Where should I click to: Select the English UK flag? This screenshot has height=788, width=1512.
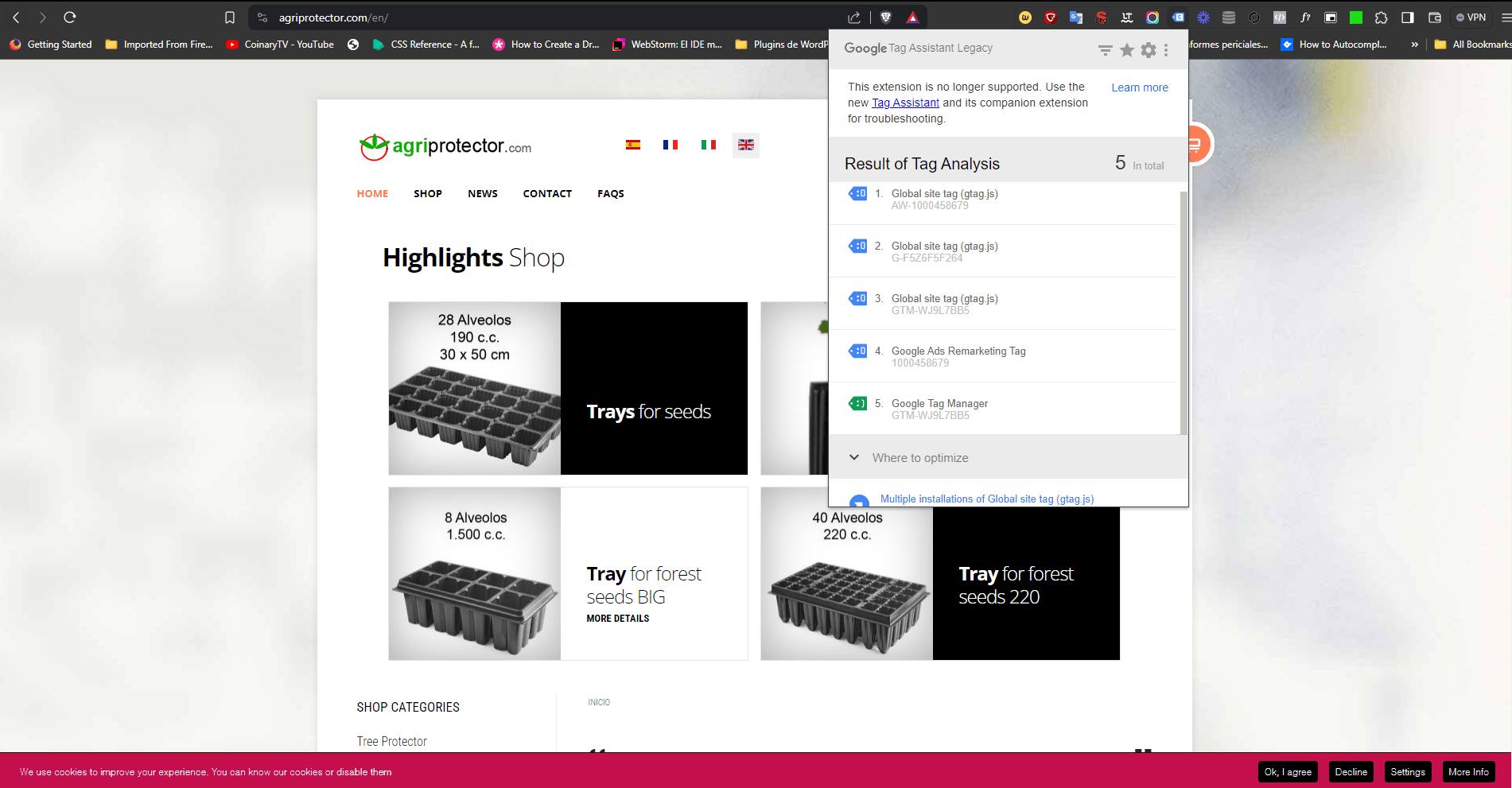[746, 145]
